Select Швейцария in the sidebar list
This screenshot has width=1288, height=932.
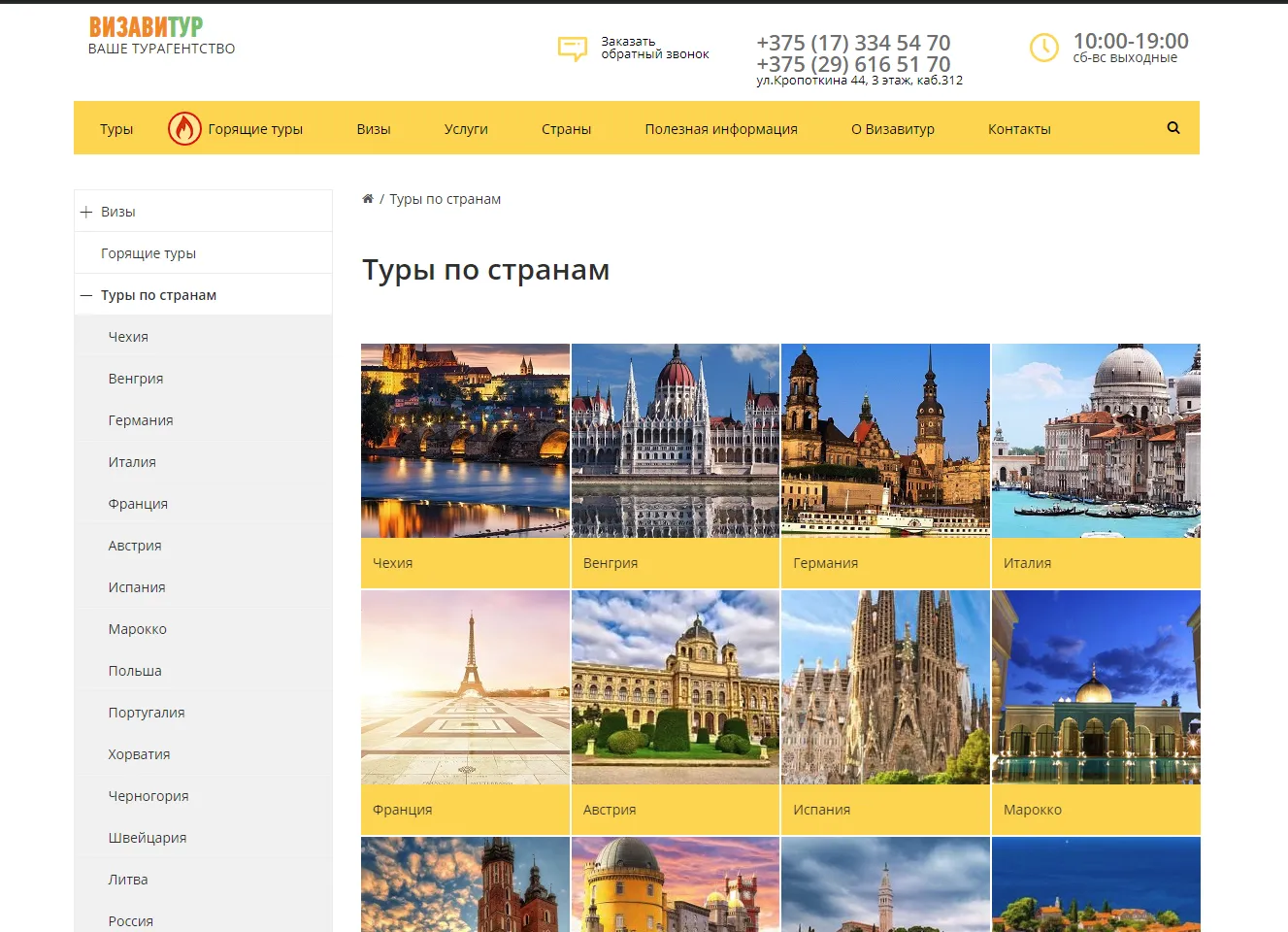pos(148,838)
